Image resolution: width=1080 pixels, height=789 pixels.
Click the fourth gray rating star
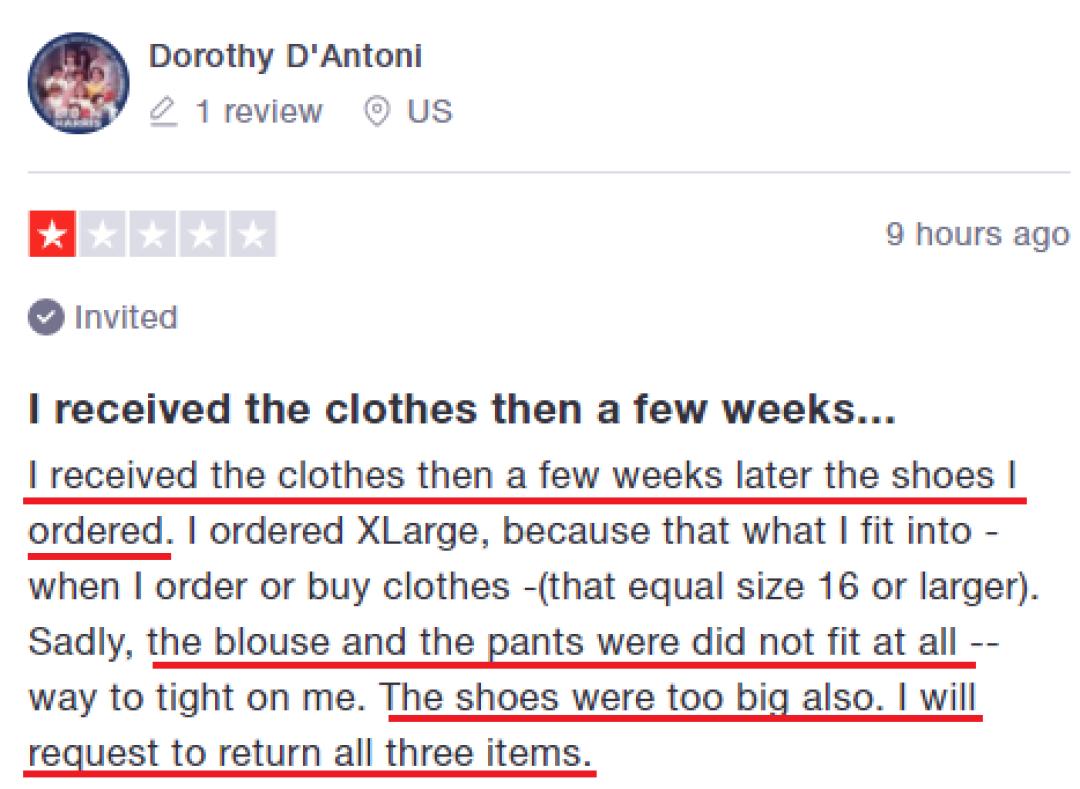pyautogui.click(x=203, y=236)
